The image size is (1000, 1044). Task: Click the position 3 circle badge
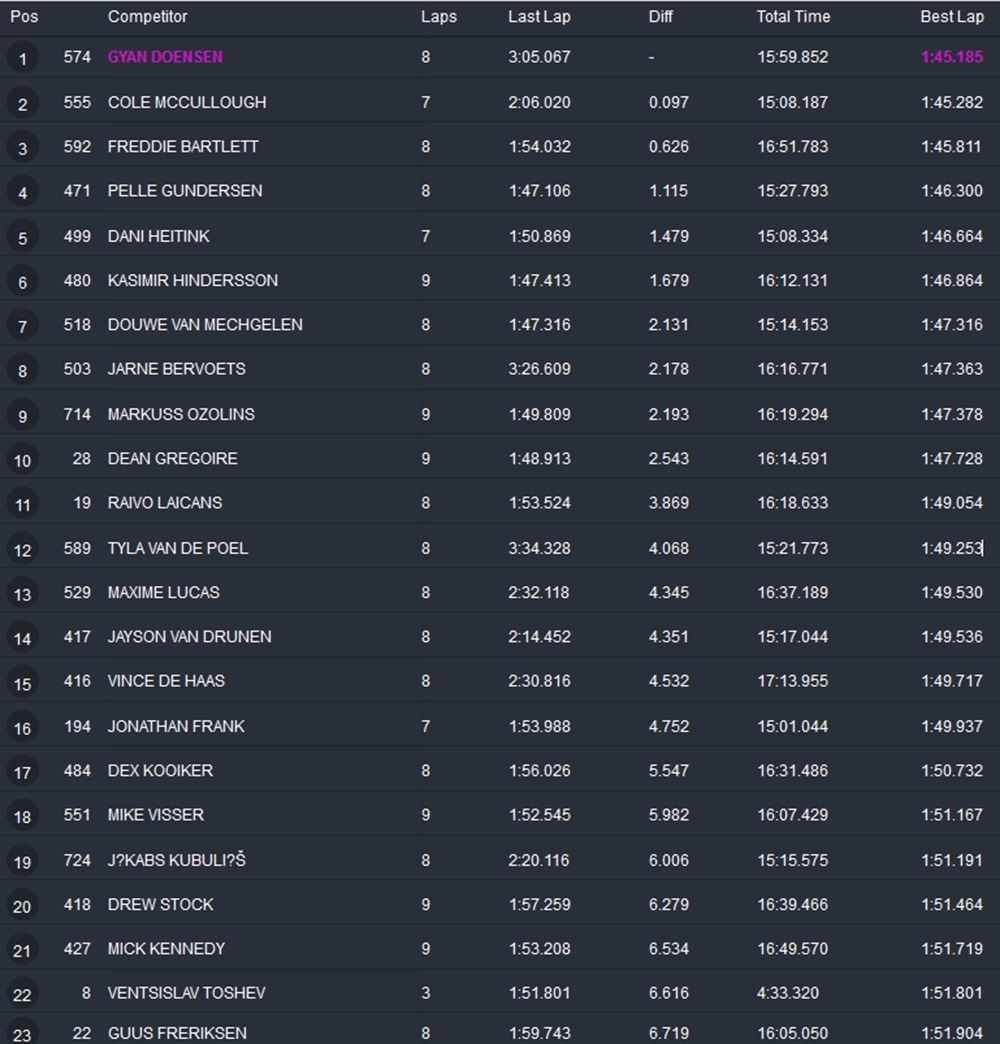[22, 148]
